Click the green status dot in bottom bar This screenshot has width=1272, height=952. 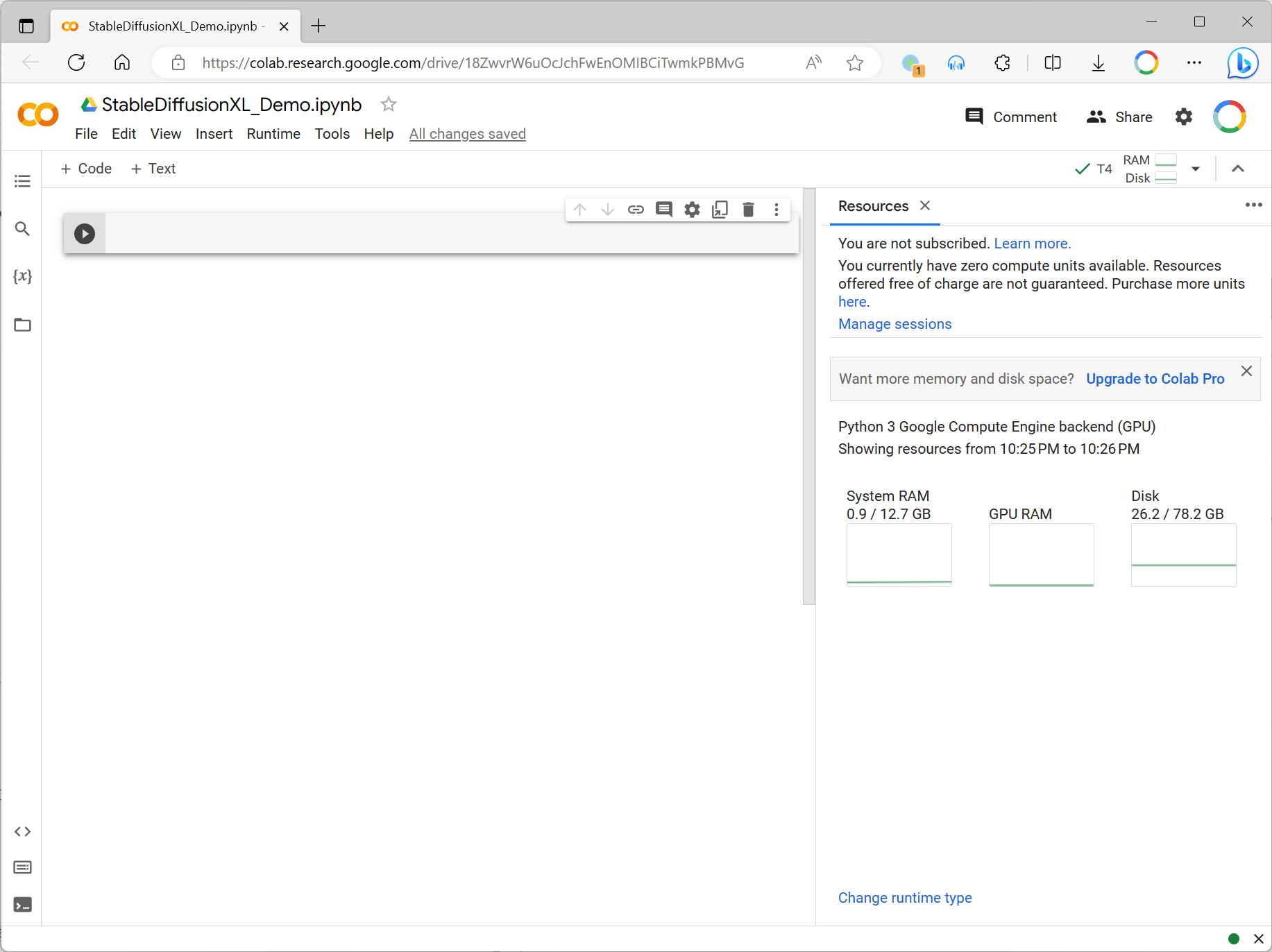coord(1234,939)
